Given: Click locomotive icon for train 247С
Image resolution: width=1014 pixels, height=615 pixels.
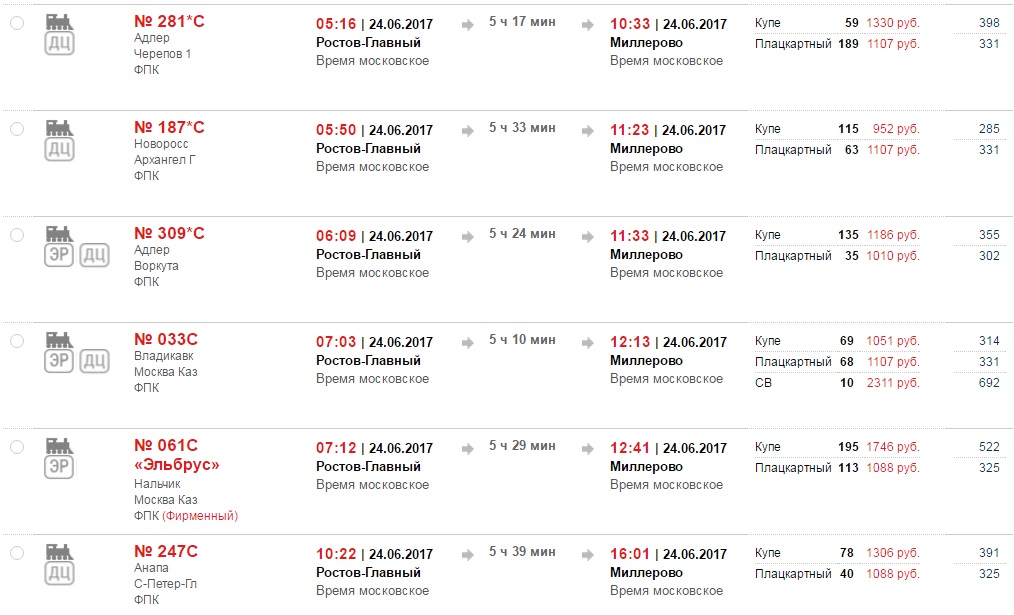Looking at the screenshot, I should [x=59, y=551].
